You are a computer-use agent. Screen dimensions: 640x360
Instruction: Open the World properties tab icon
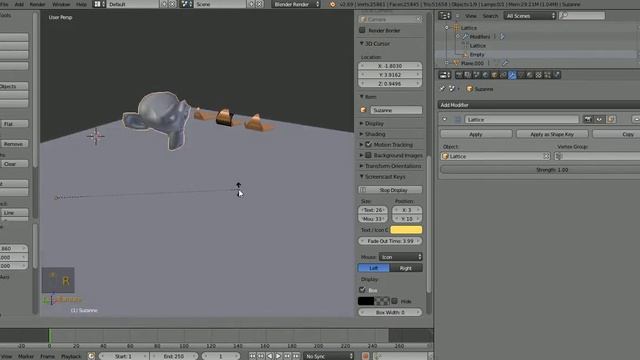[486, 75]
